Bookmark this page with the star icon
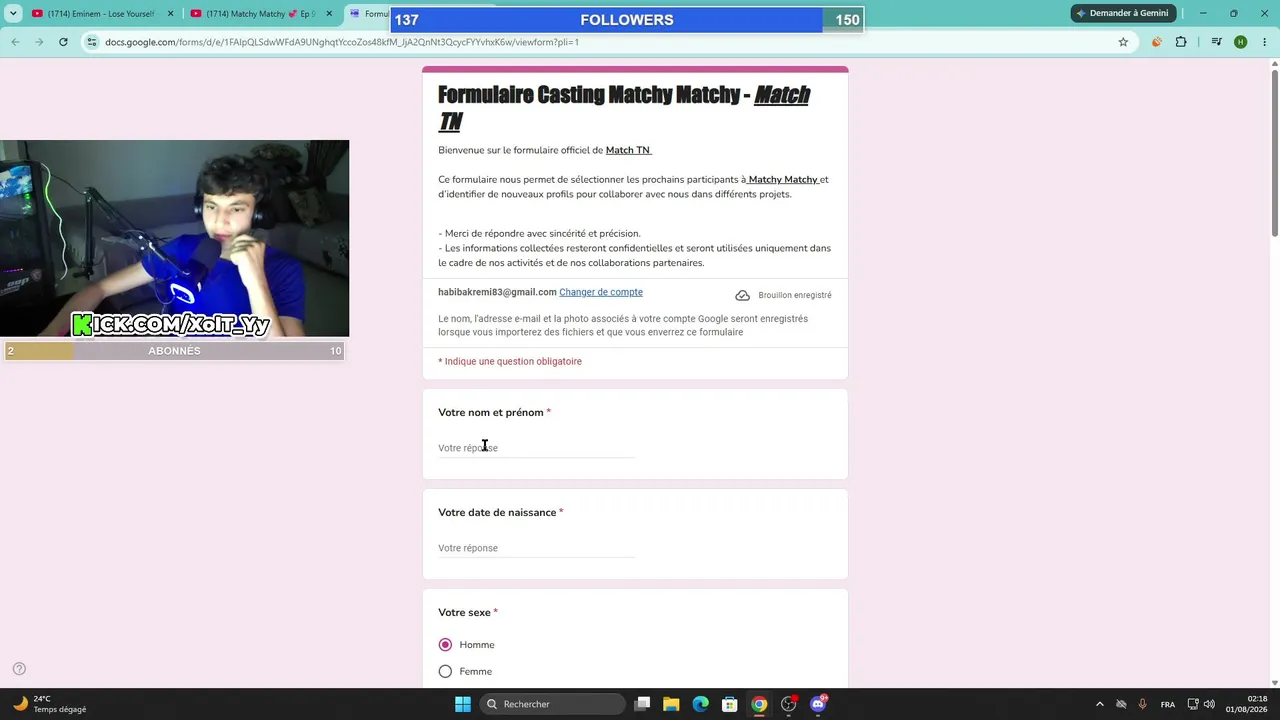Screen dimensions: 1280x720 point(1123,42)
